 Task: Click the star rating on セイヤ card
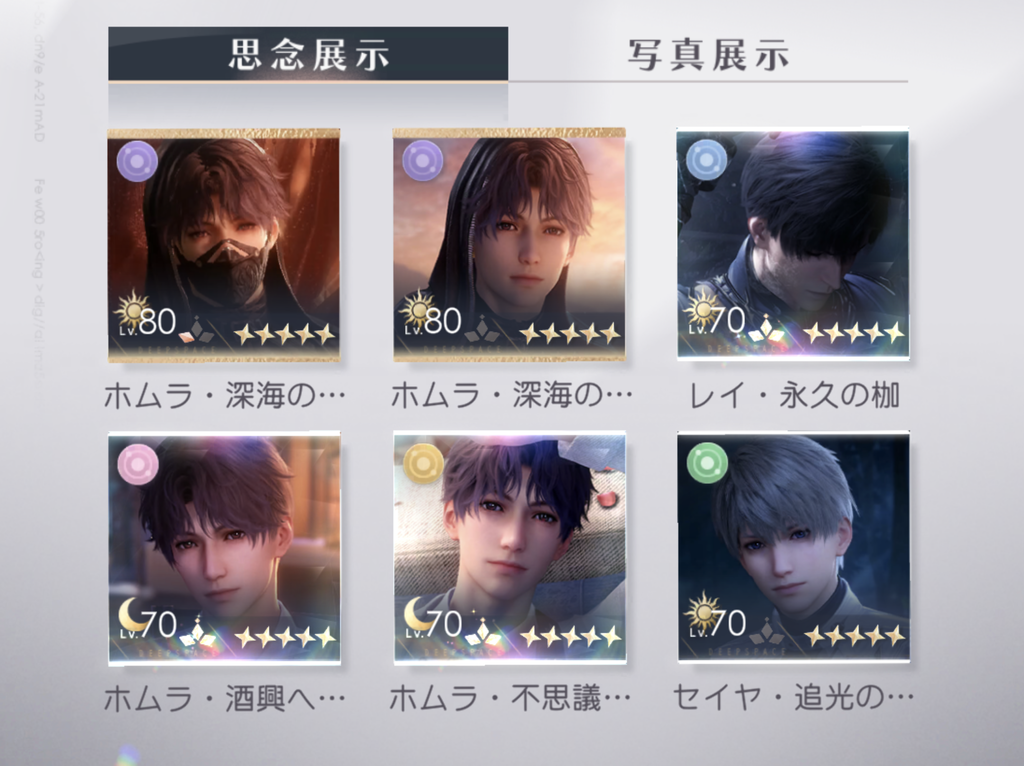(855, 635)
